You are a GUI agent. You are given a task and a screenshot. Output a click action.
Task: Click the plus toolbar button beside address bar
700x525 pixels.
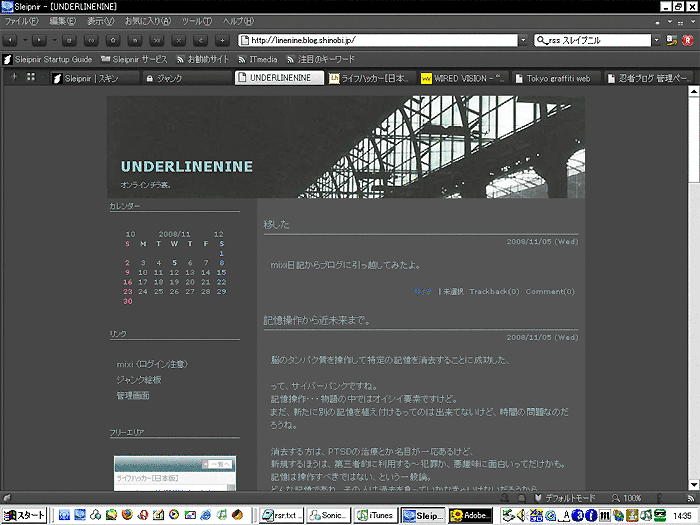222,40
